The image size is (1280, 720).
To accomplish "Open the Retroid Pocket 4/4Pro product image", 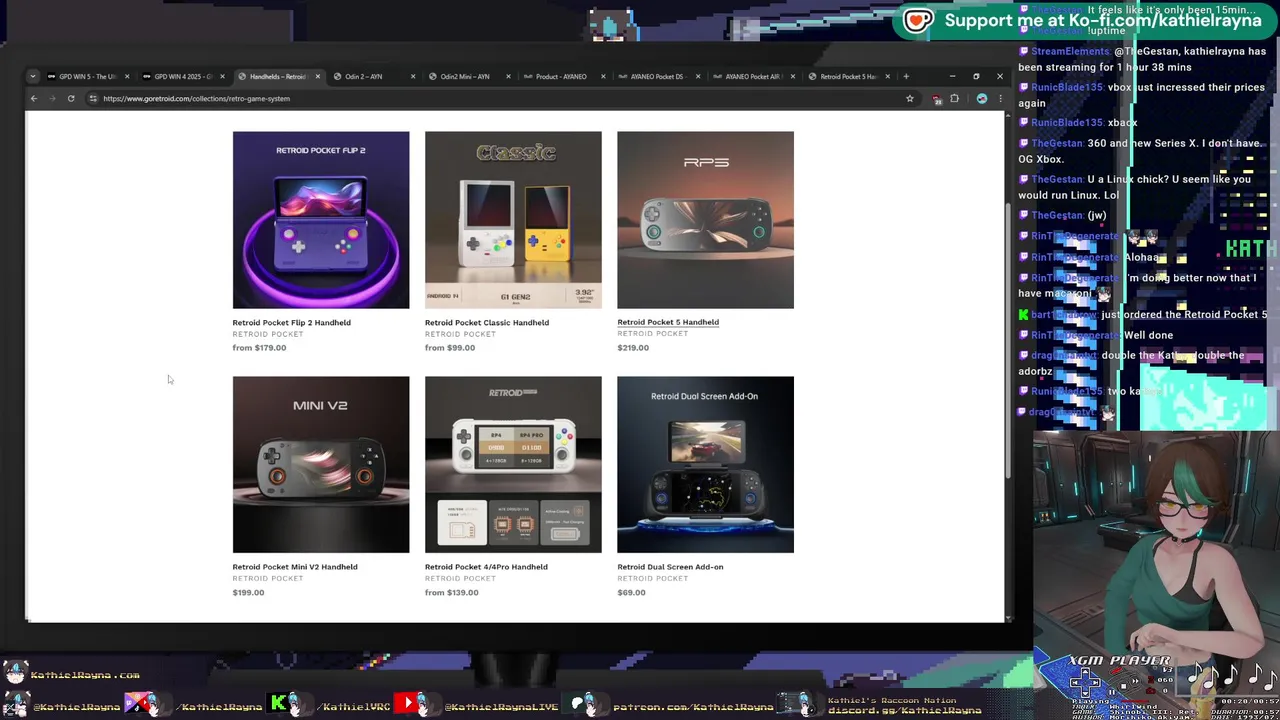I will point(513,464).
